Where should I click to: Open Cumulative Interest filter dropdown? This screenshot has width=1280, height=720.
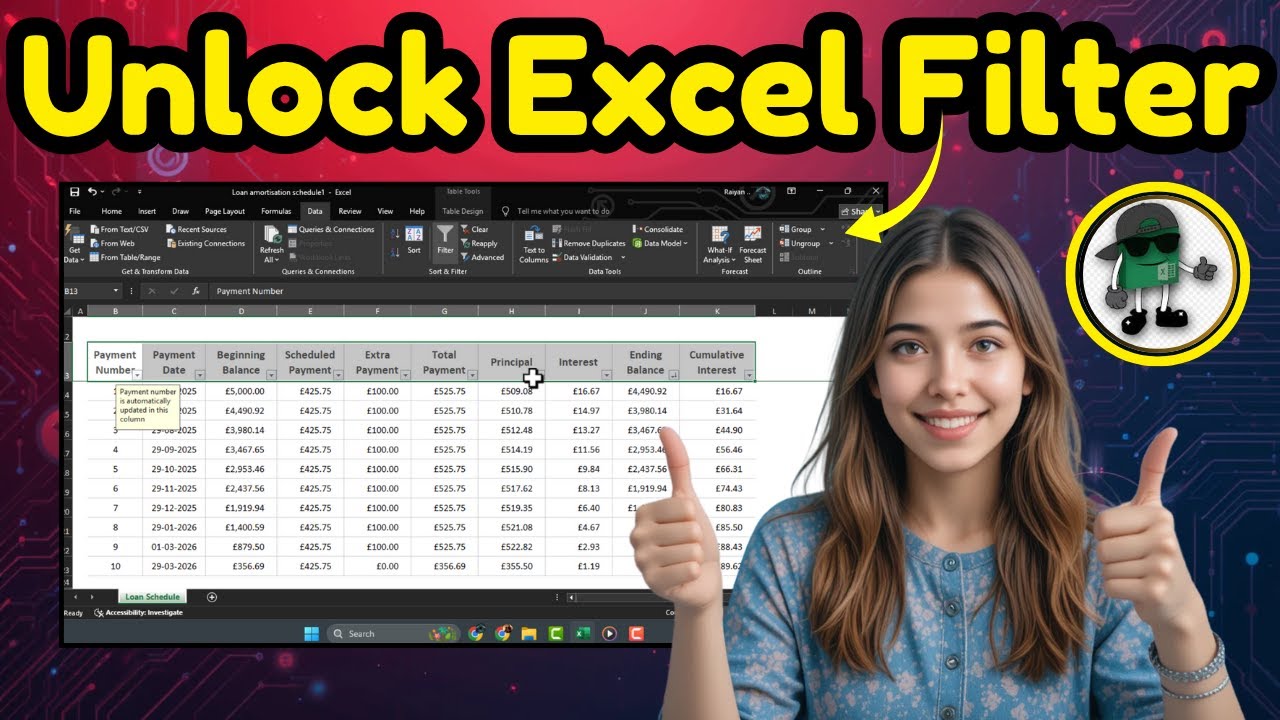click(749, 374)
